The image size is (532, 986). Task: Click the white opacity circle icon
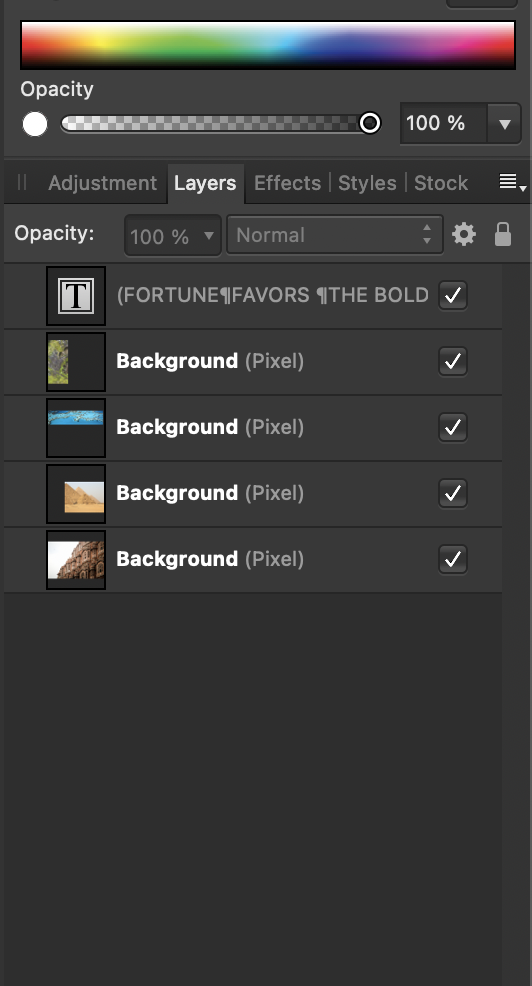(x=35, y=124)
